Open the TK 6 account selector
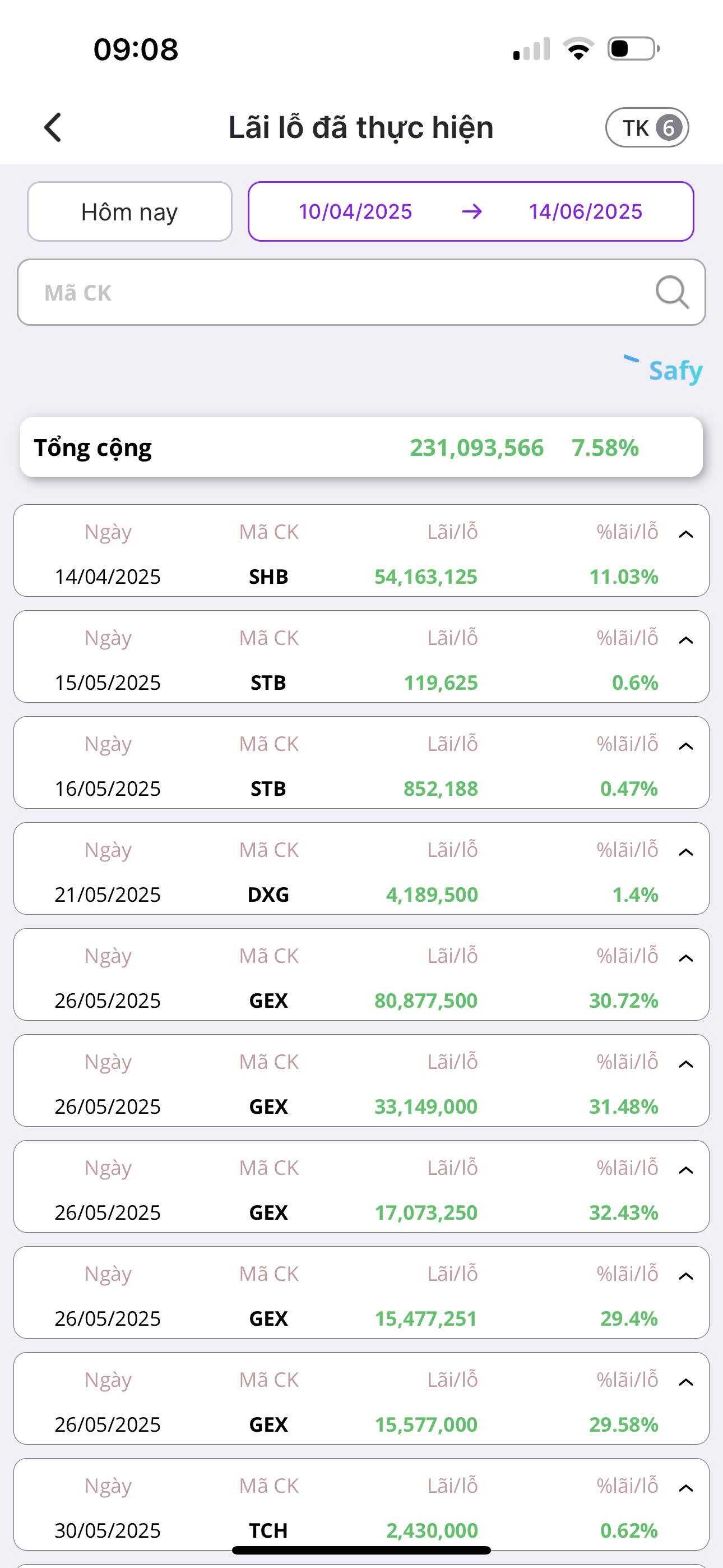 pyautogui.click(x=647, y=128)
